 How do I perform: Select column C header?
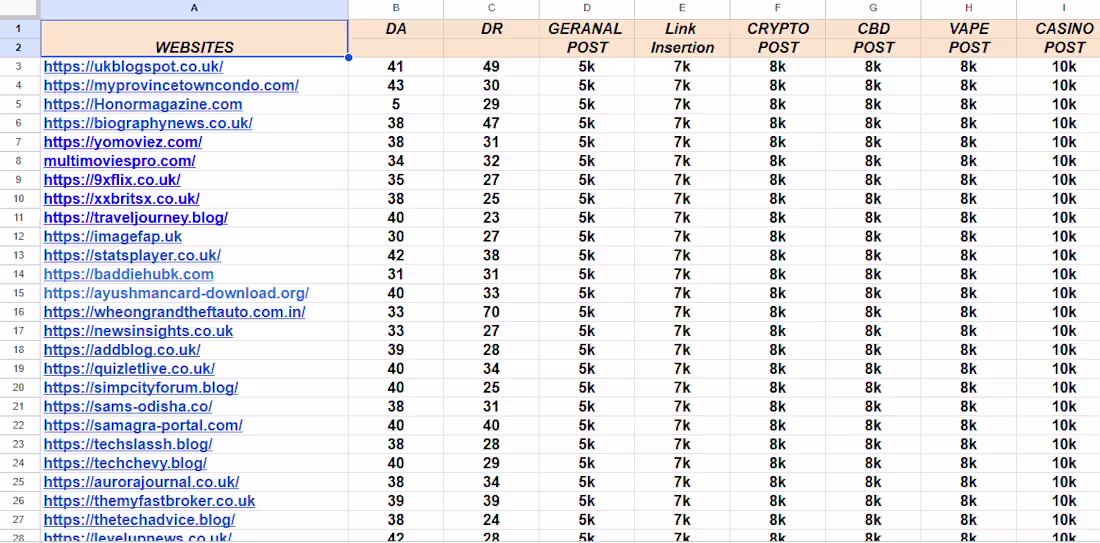tap(491, 9)
